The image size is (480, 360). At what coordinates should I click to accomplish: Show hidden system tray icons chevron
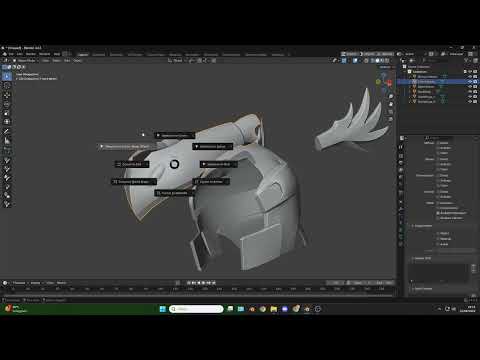[x=439, y=309]
